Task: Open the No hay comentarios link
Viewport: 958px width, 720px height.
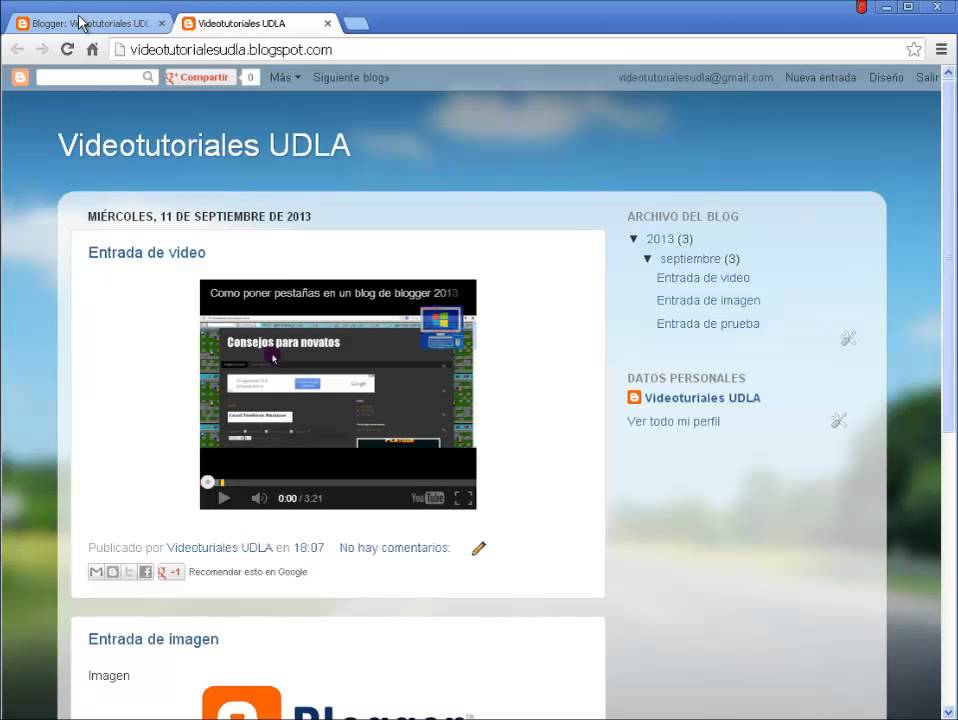Action: 394,548
